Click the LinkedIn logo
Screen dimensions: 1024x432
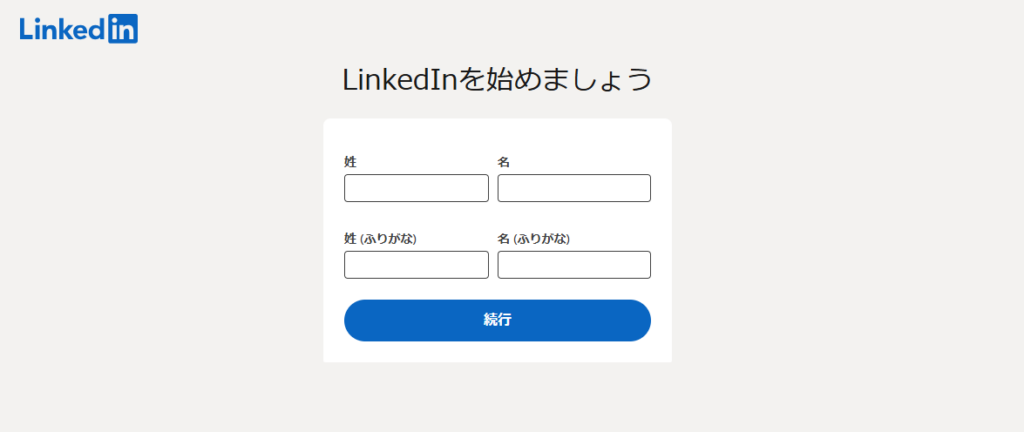click(78, 29)
